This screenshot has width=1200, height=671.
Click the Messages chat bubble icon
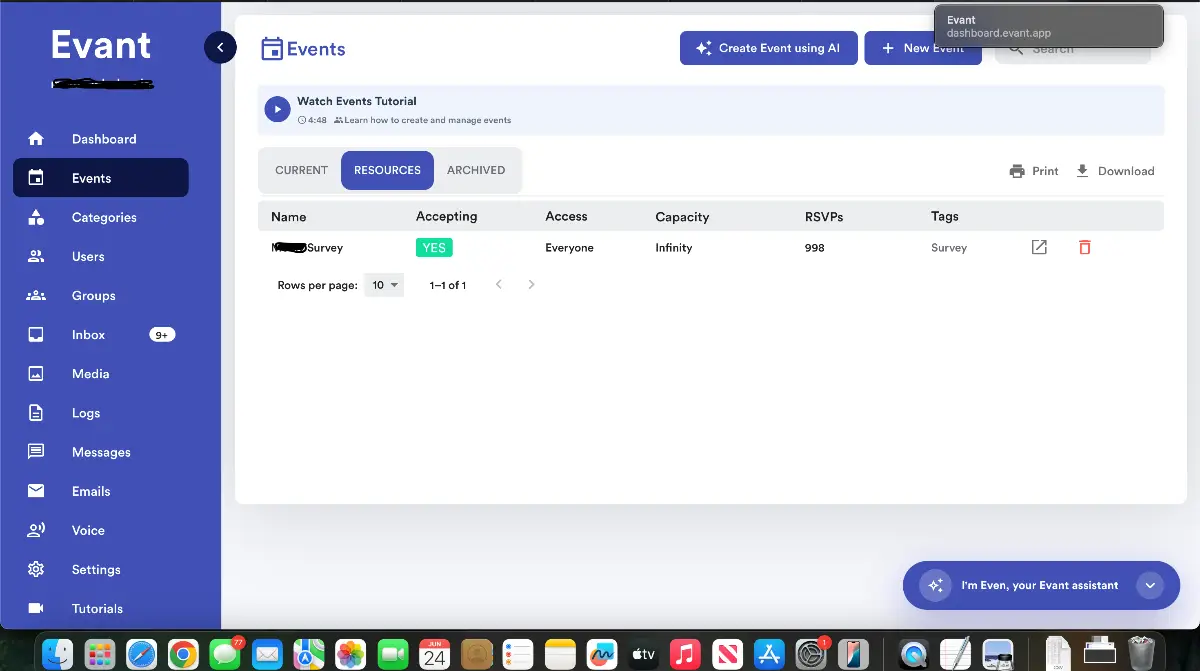(36, 451)
